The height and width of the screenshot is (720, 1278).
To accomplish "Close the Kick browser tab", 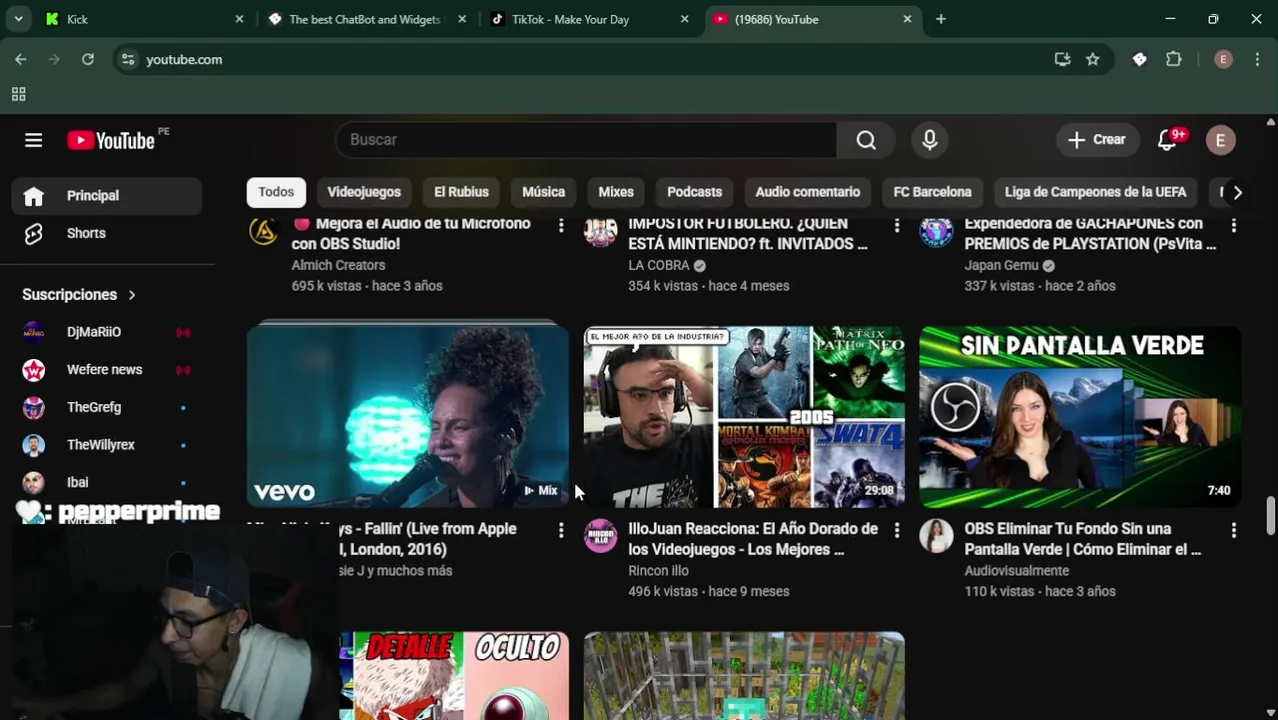I will pos(239,19).
